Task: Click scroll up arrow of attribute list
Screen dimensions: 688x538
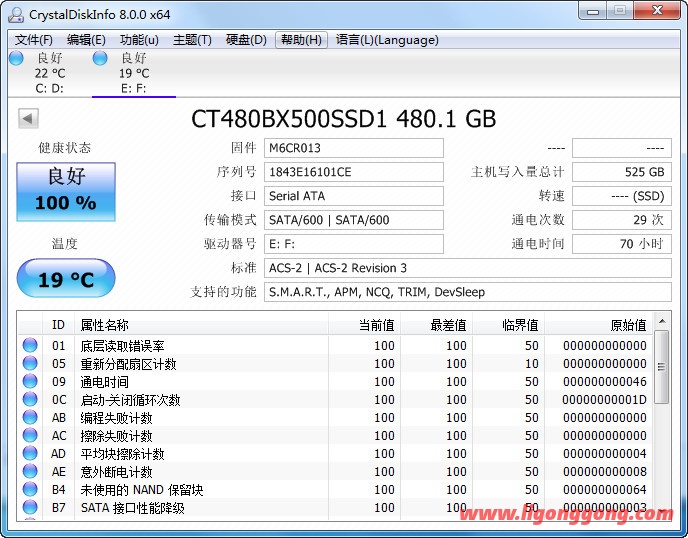Action: point(662,321)
